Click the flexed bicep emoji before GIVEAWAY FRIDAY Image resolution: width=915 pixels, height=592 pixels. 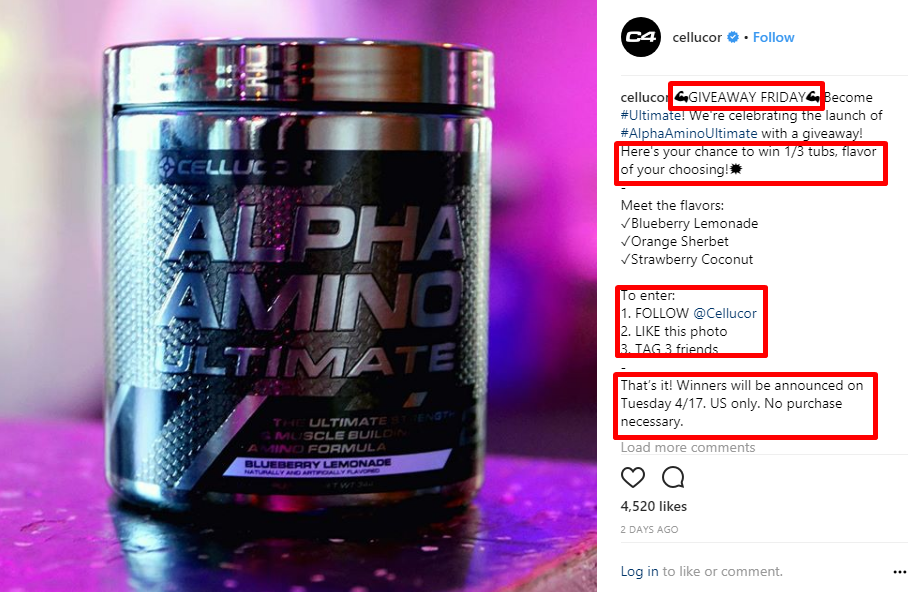point(681,97)
